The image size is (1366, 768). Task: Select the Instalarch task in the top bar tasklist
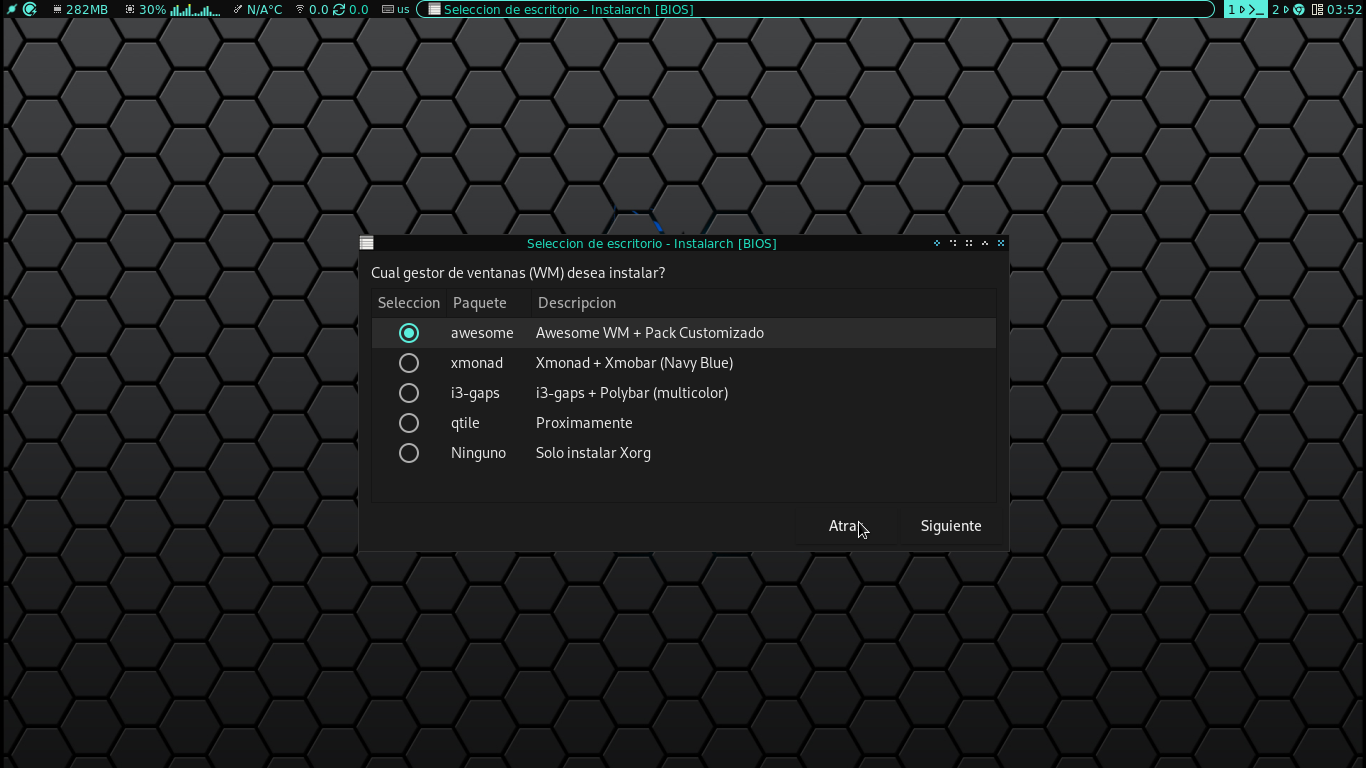click(815, 9)
